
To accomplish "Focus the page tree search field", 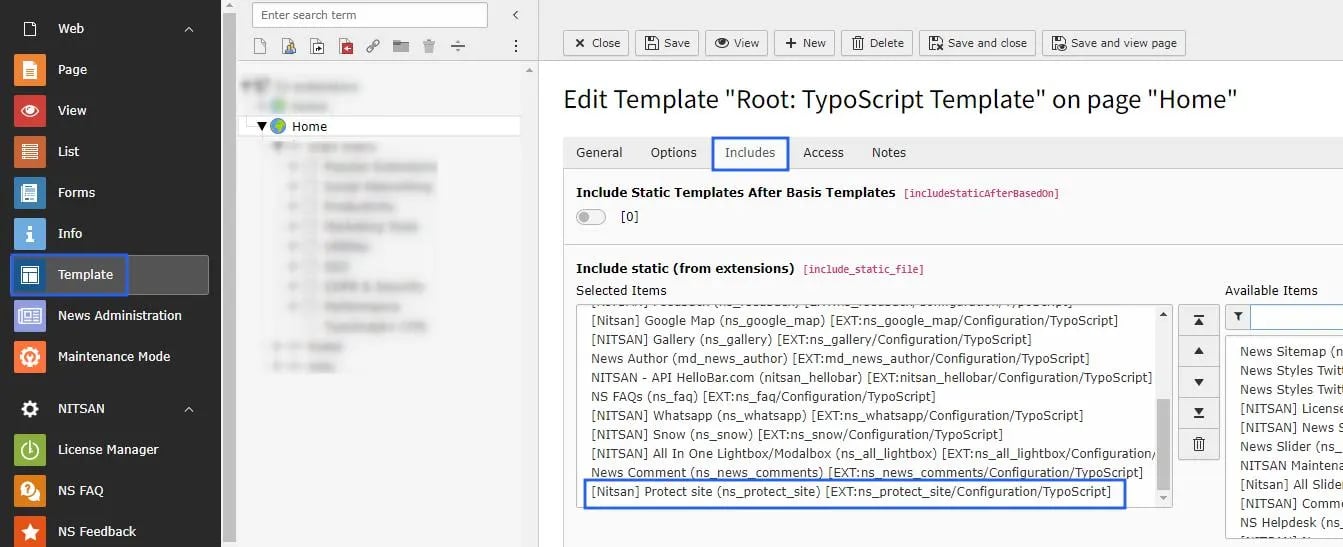I will coord(369,15).
